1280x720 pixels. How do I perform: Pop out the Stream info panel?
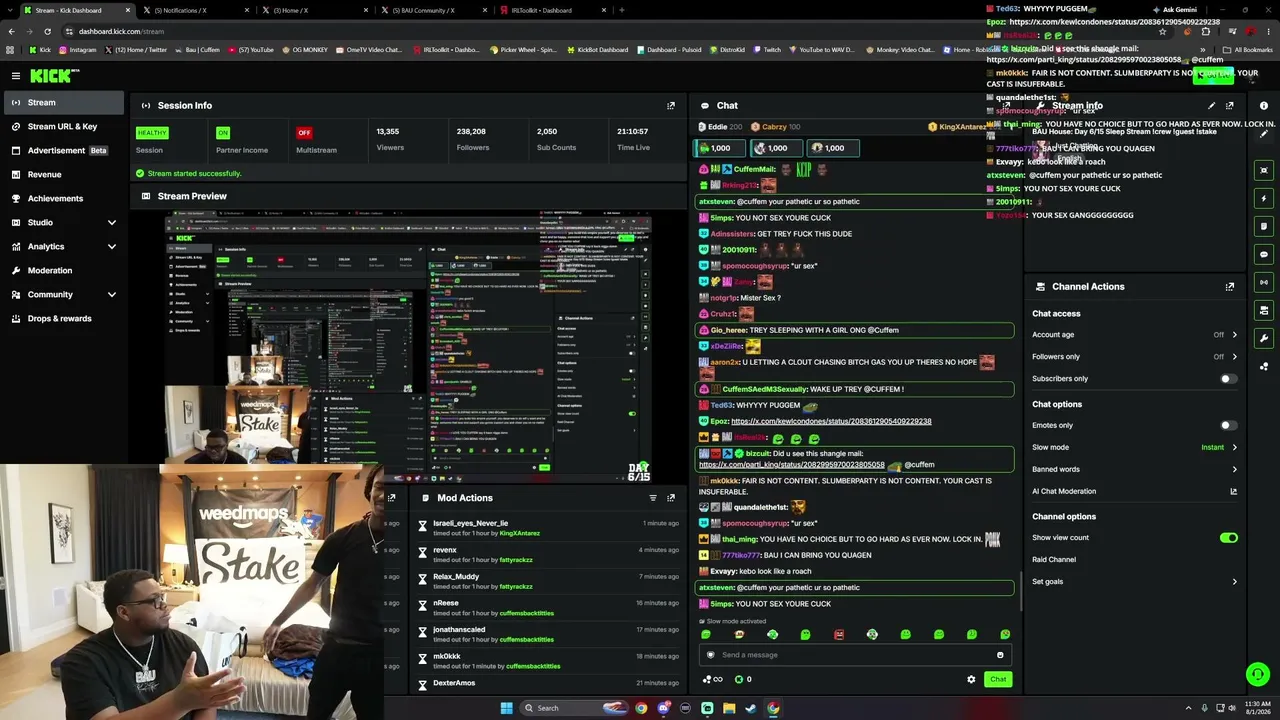[x=1230, y=105]
